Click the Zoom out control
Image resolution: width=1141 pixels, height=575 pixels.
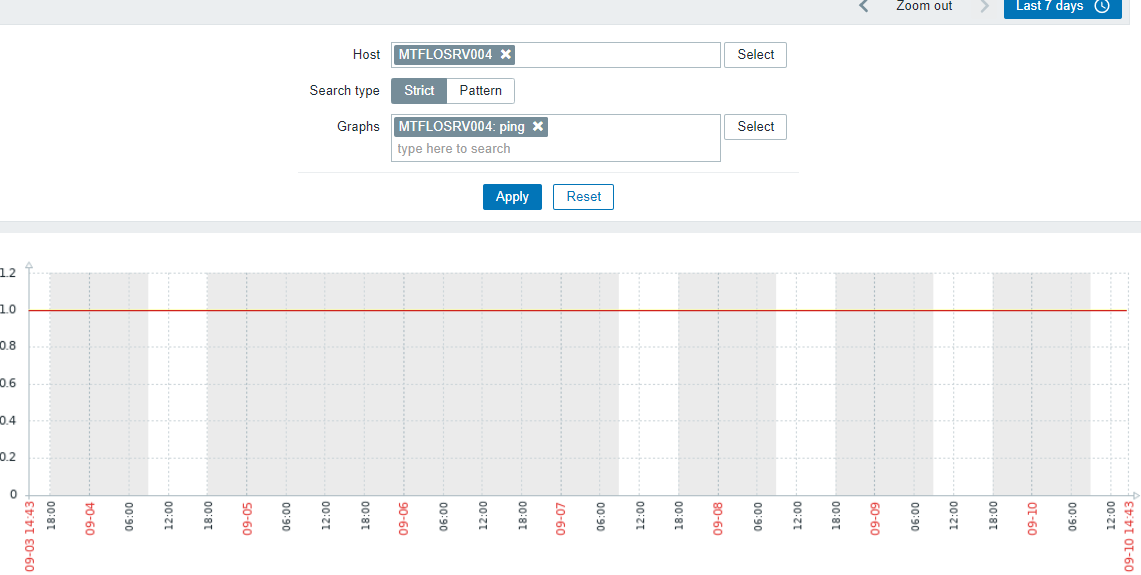tap(924, 6)
